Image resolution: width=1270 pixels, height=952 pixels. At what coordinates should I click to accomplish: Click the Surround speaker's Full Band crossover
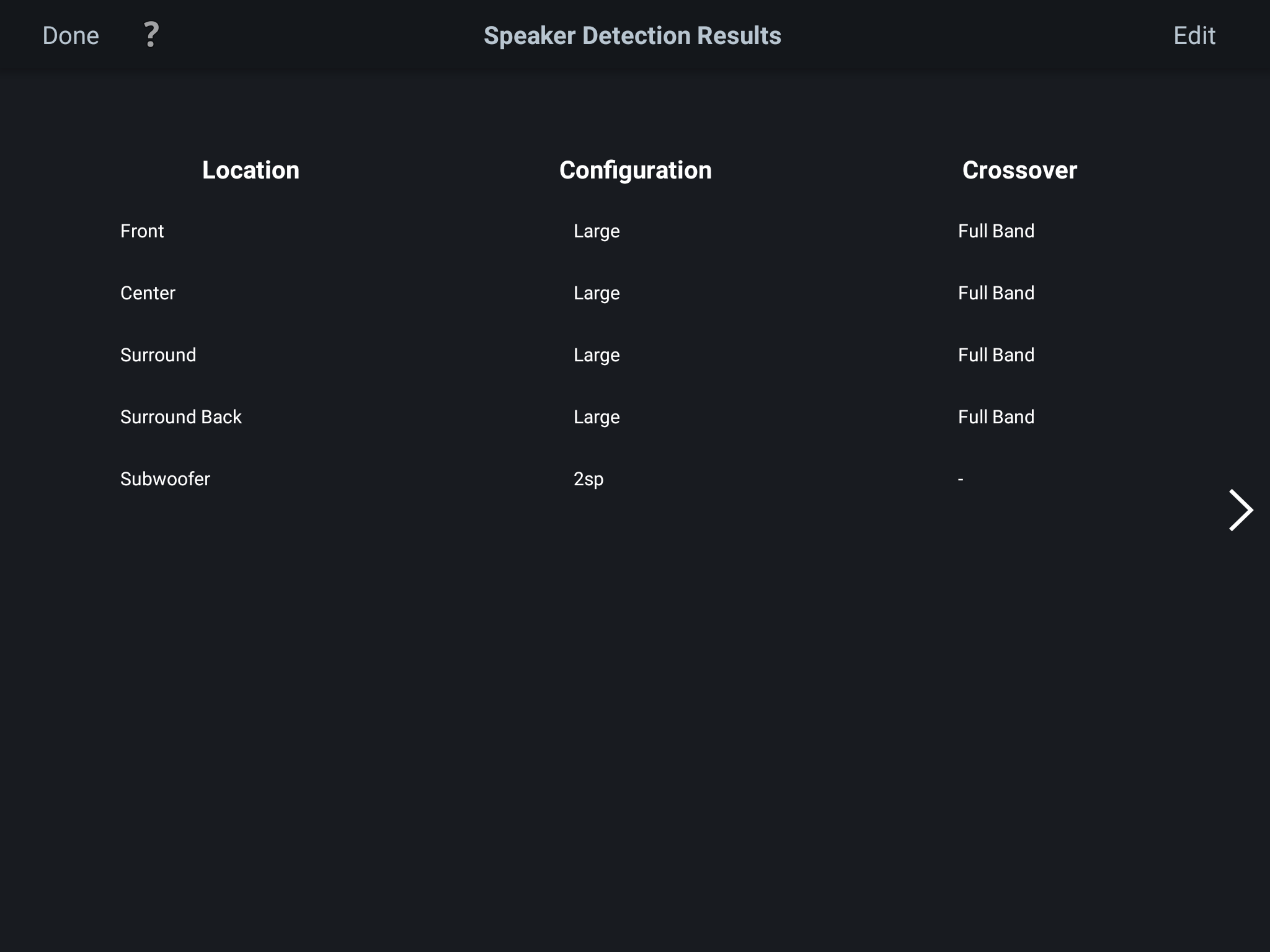point(996,355)
